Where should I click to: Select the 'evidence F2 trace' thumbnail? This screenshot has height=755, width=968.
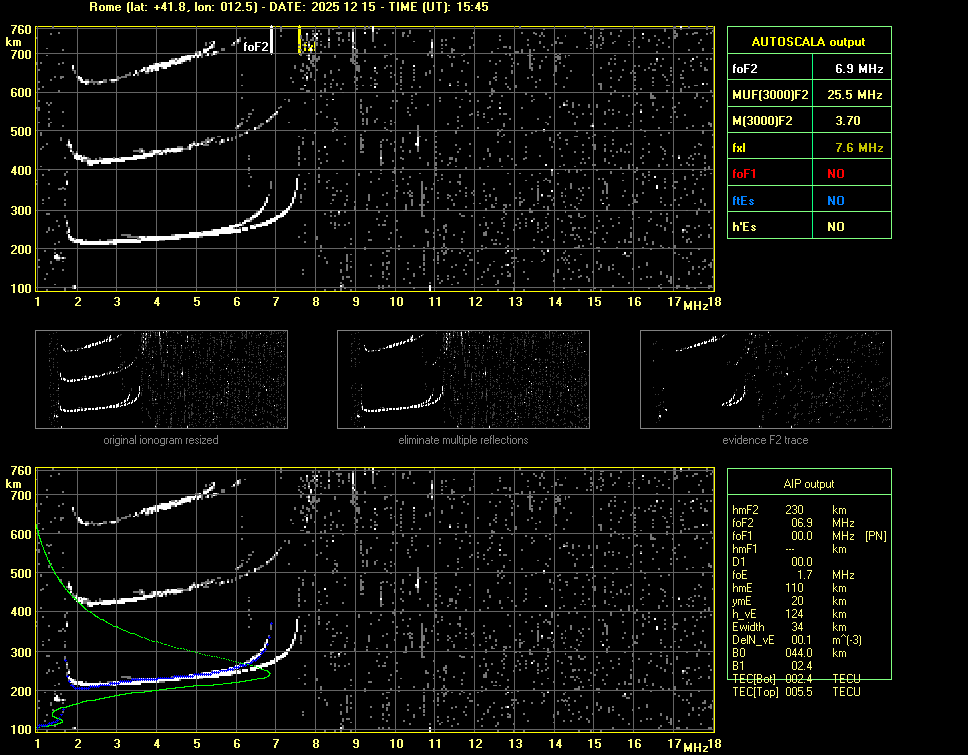click(x=765, y=379)
